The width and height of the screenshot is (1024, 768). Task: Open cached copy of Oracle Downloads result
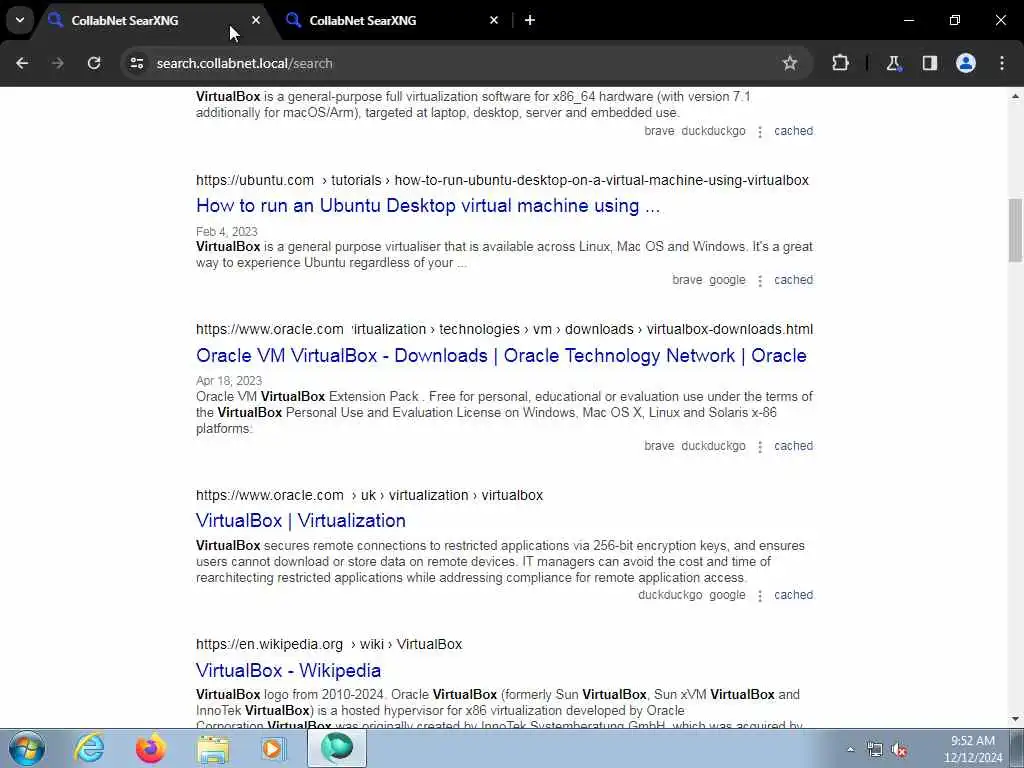point(793,446)
